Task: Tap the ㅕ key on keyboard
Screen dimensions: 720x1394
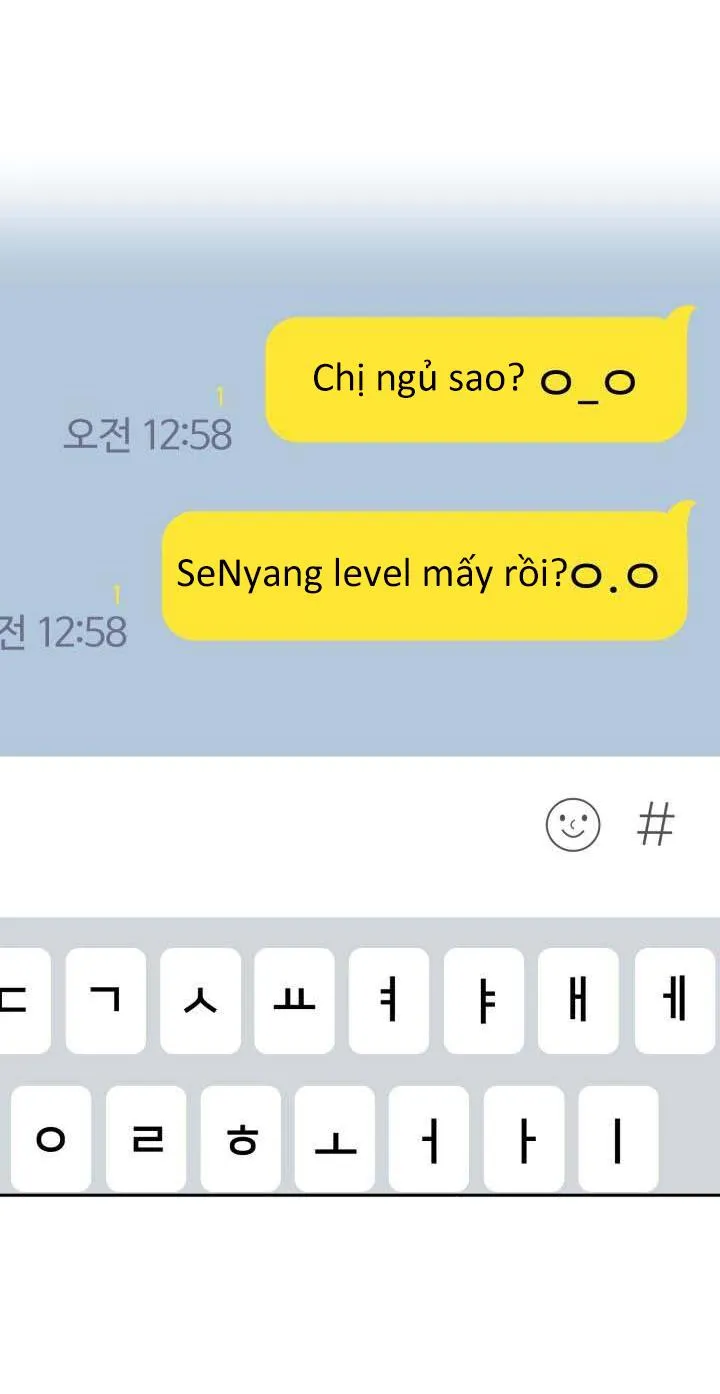Action: tap(389, 1001)
